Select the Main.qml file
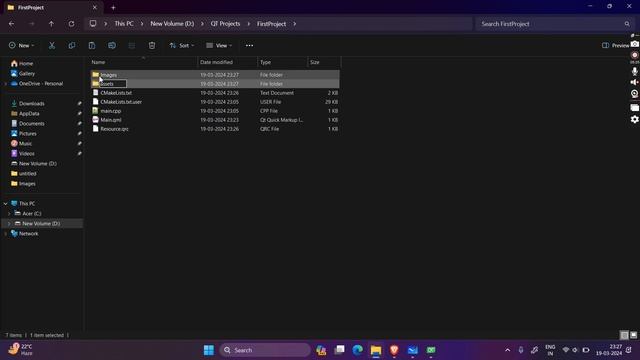 tap(215, 120)
